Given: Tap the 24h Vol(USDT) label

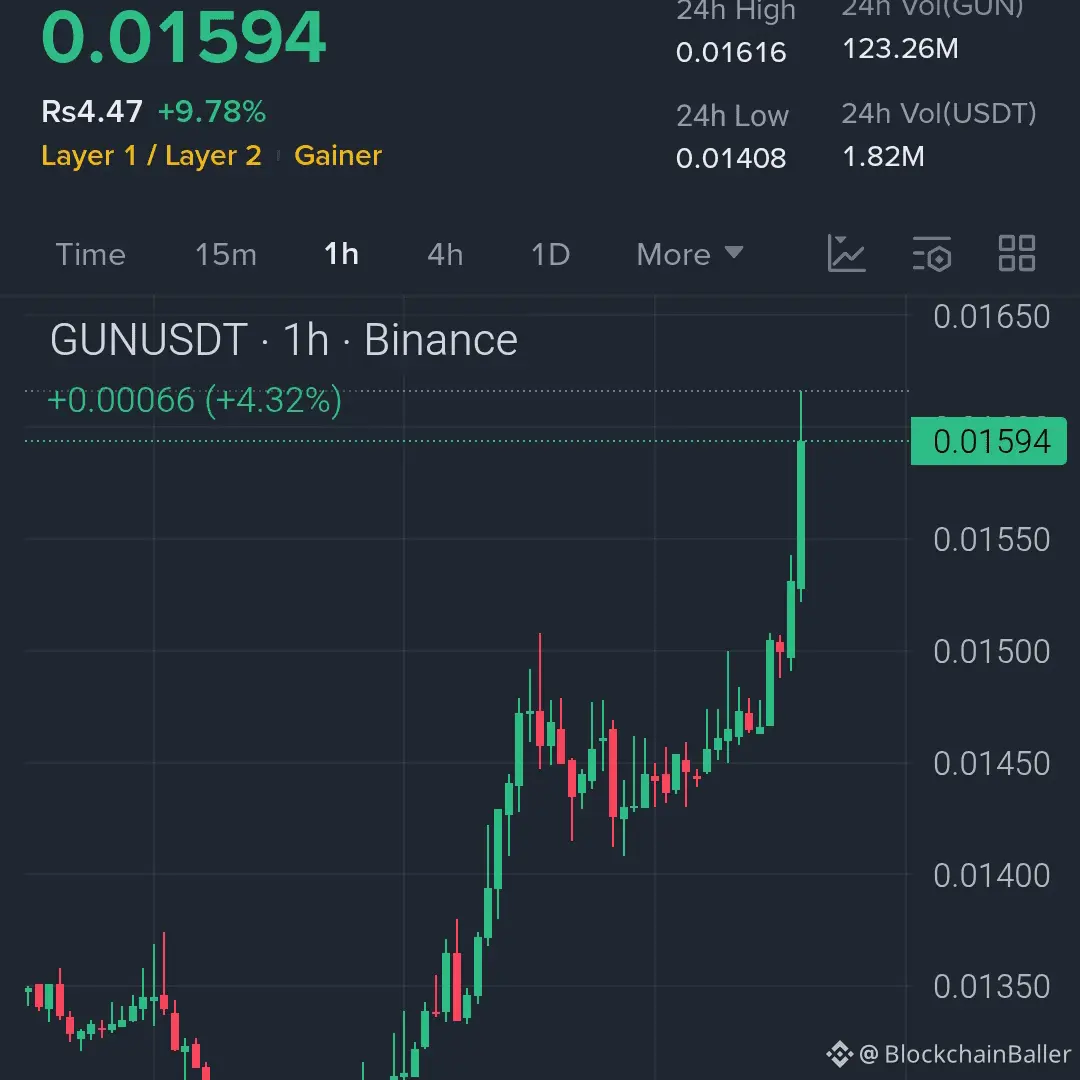Looking at the screenshot, I should [939, 114].
